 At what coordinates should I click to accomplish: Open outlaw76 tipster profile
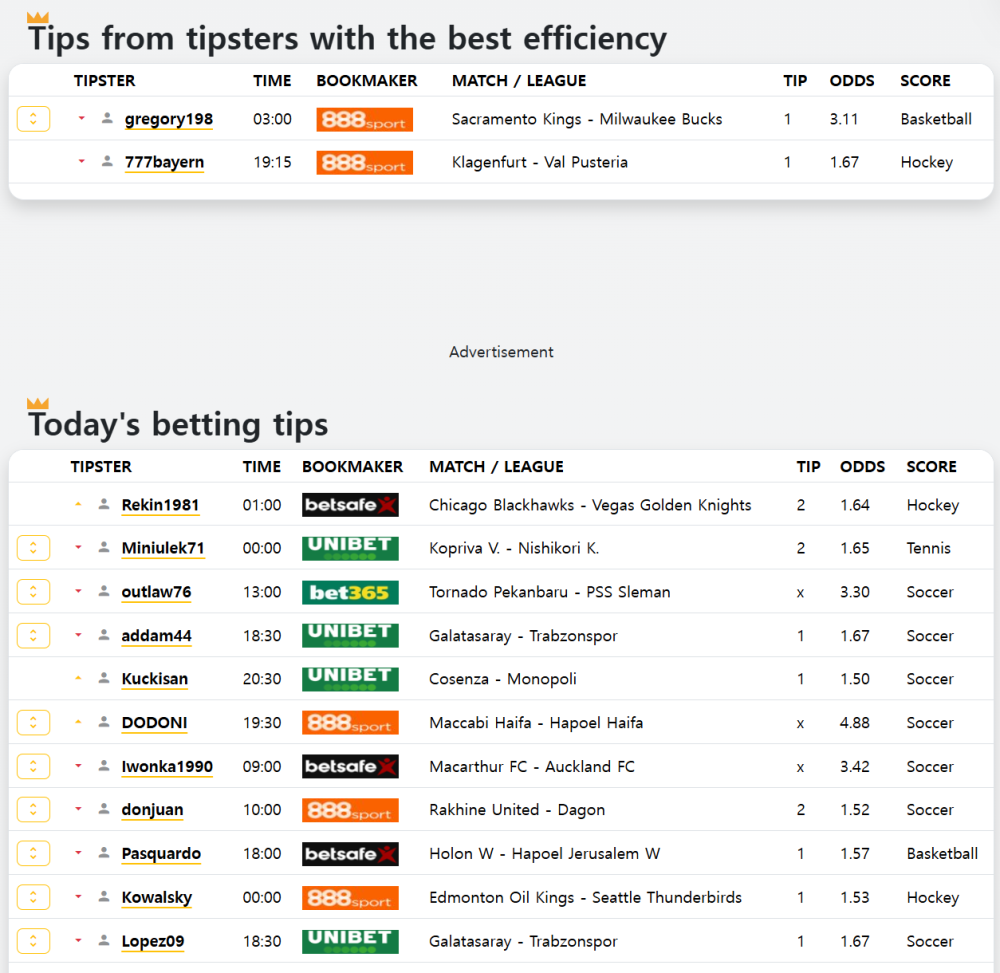[x=156, y=592]
